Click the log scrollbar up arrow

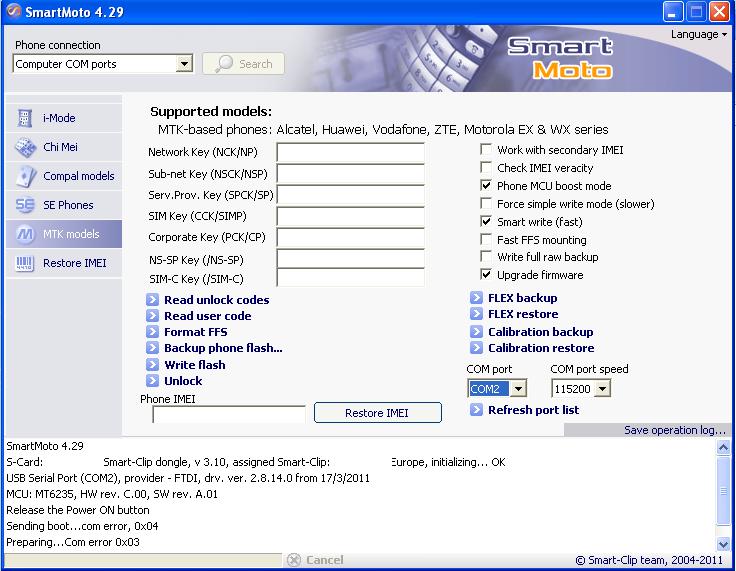[x=723, y=448]
